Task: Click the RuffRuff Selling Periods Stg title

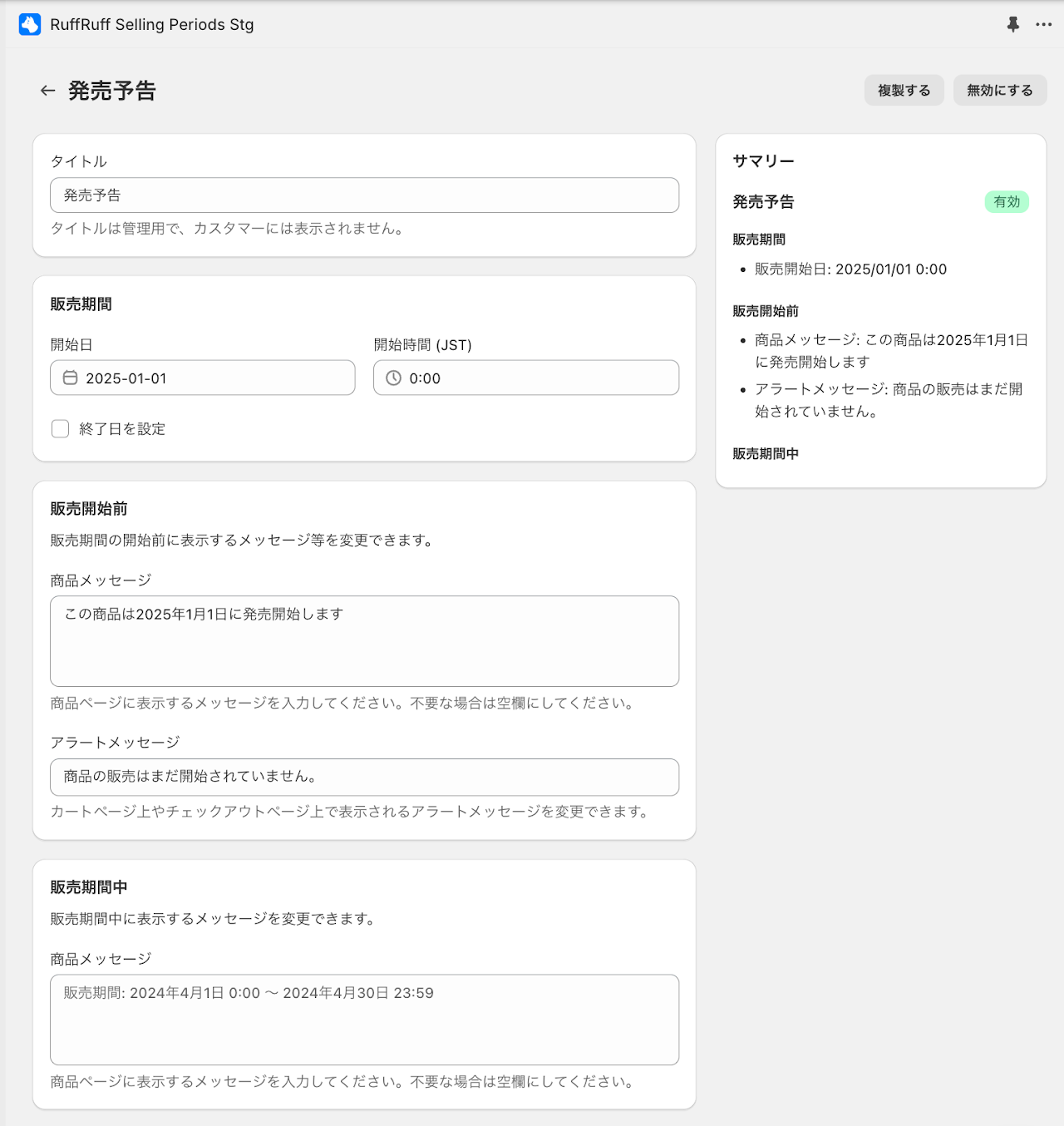Action: [152, 24]
